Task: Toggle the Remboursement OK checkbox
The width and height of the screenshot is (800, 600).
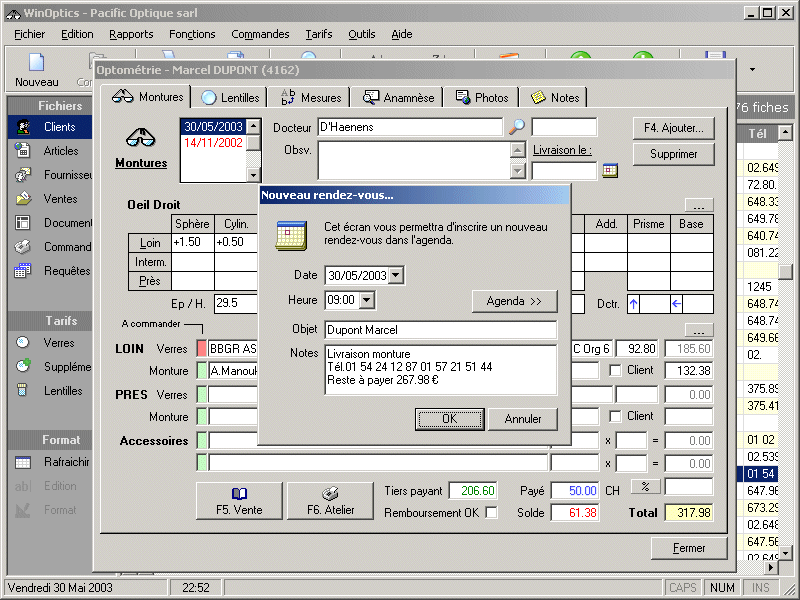Action: pyautogui.click(x=491, y=513)
